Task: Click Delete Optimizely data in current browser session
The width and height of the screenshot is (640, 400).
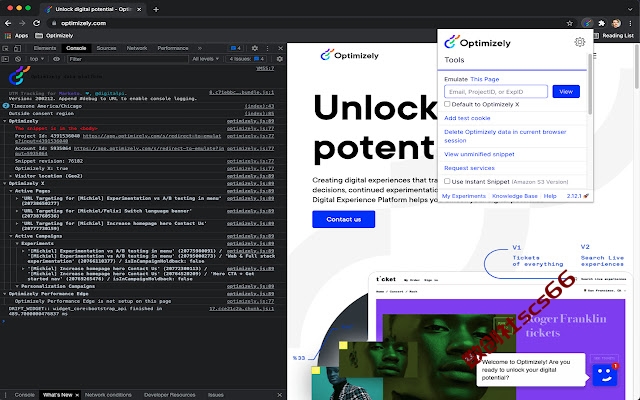Action: [x=505, y=136]
